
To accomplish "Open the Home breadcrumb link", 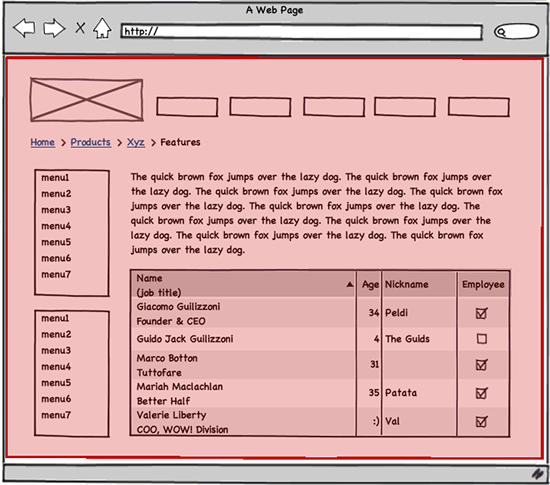I will coord(42,142).
